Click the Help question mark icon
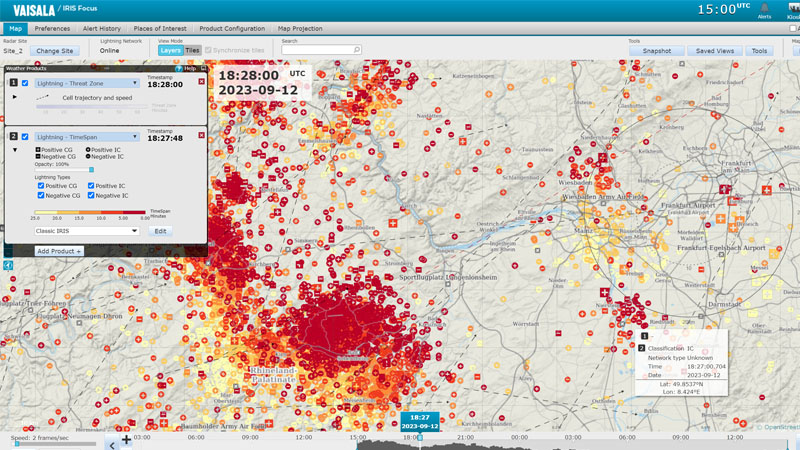The image size is (800, 450). [x=178, y=68]
